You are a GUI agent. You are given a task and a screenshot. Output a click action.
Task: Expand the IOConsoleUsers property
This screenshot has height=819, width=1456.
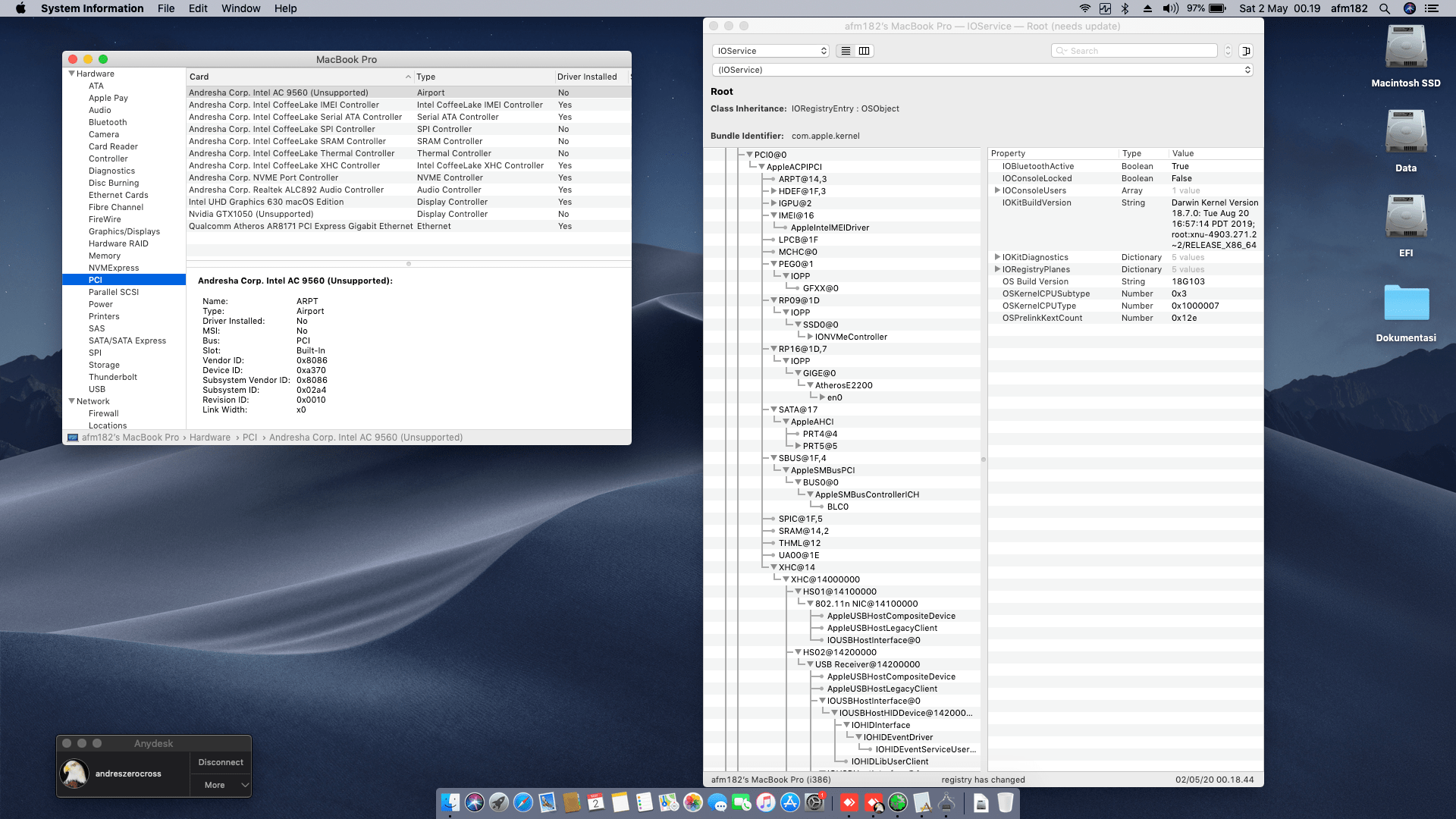[x=997, y=190]
